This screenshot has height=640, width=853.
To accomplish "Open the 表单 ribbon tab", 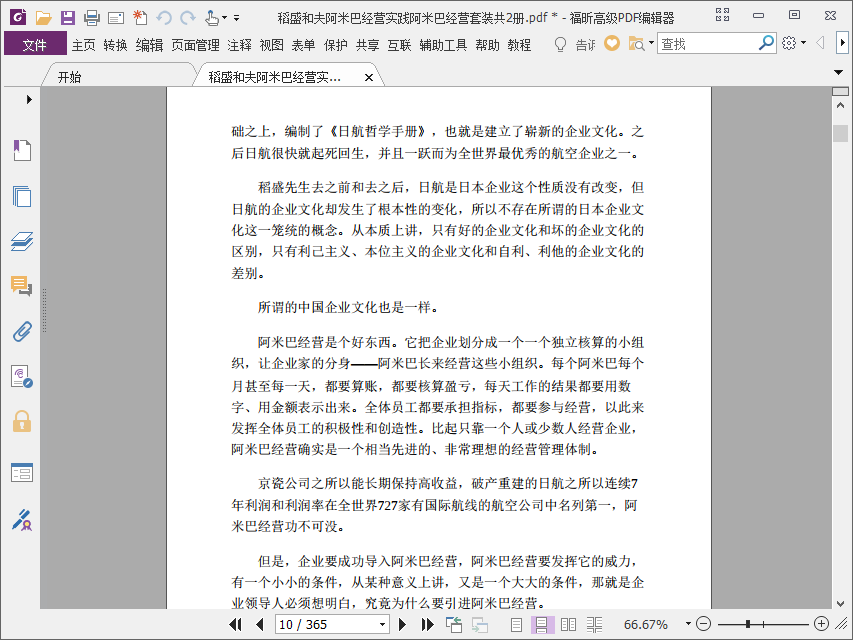I will pyautogui.click(x=303, y=45).
